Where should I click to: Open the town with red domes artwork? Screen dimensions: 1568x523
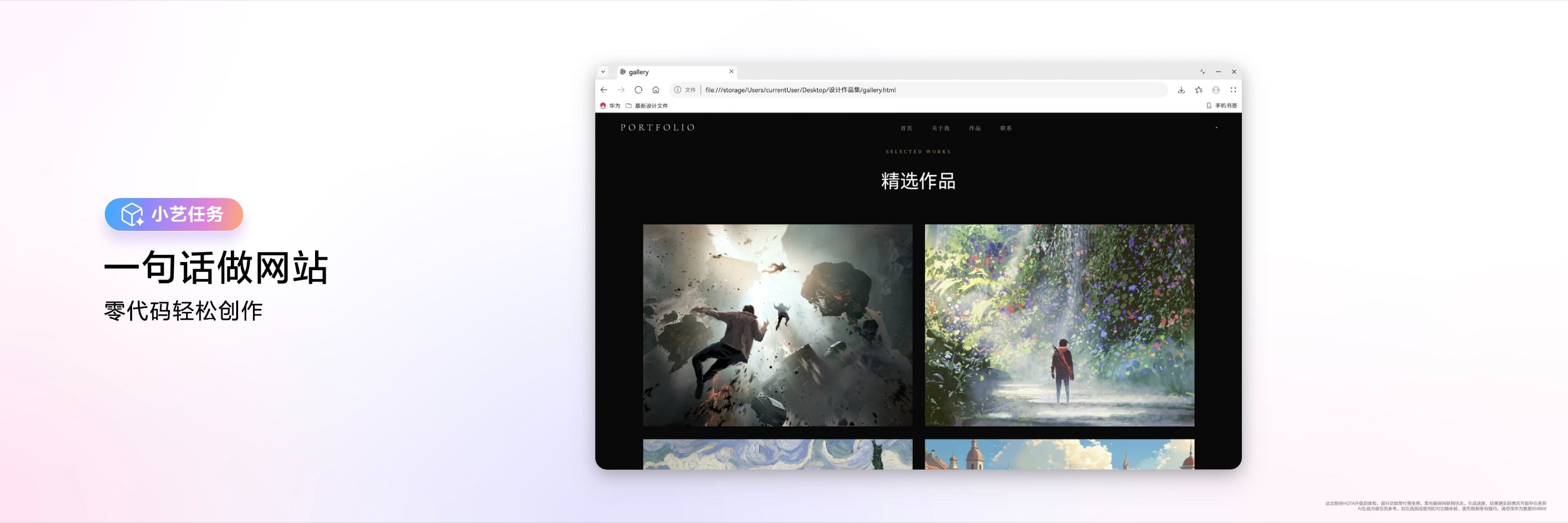1059,454
